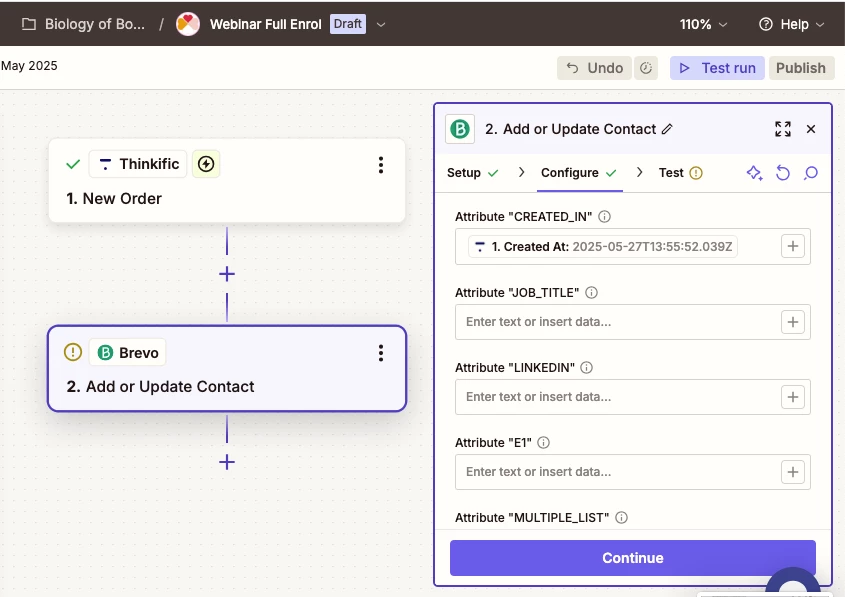The height and width of the screenshot is (597, 845).
Task: Expand the zap title dropdown chevron
Action: coord(380,24)
